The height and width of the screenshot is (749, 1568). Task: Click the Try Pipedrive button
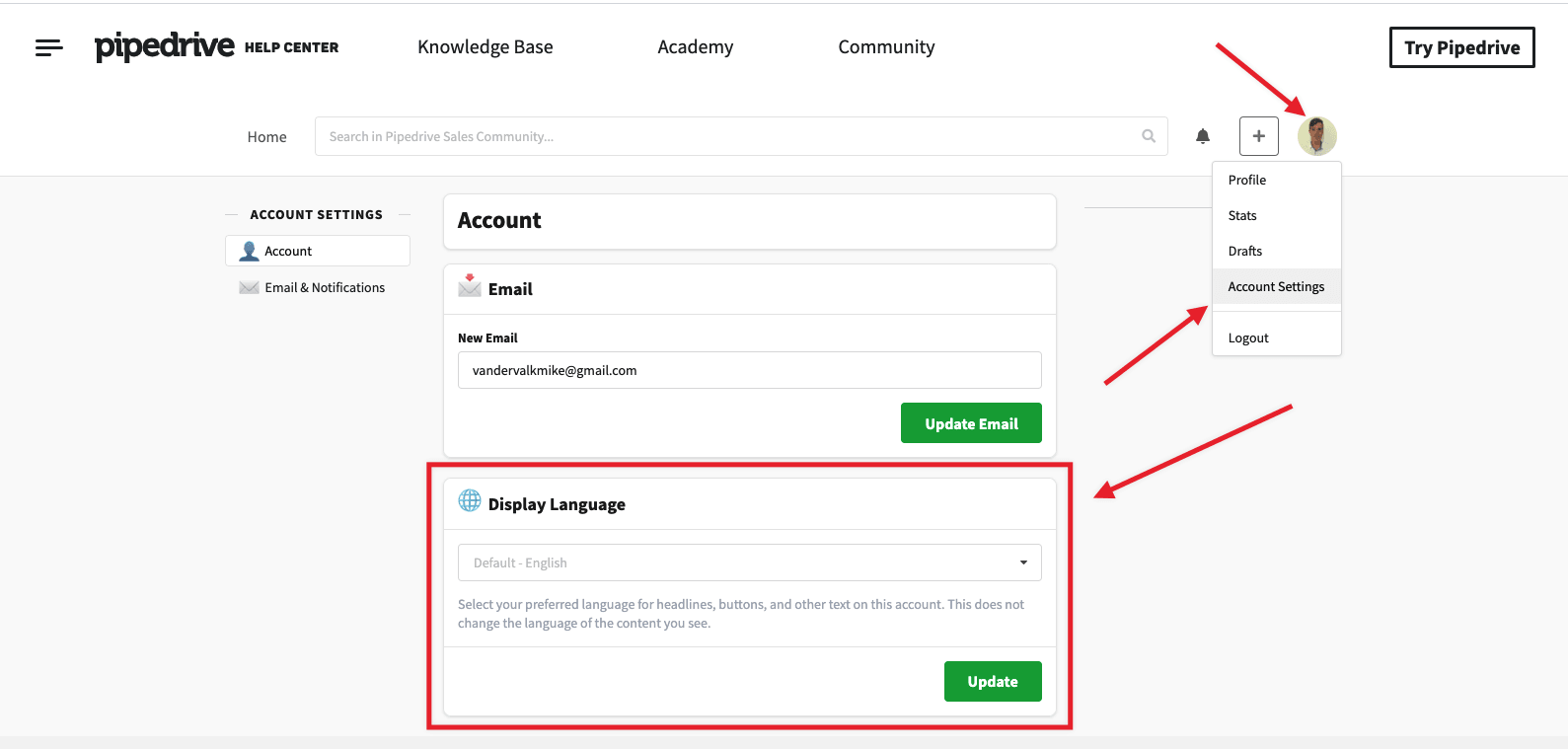tap(1461, 47)
